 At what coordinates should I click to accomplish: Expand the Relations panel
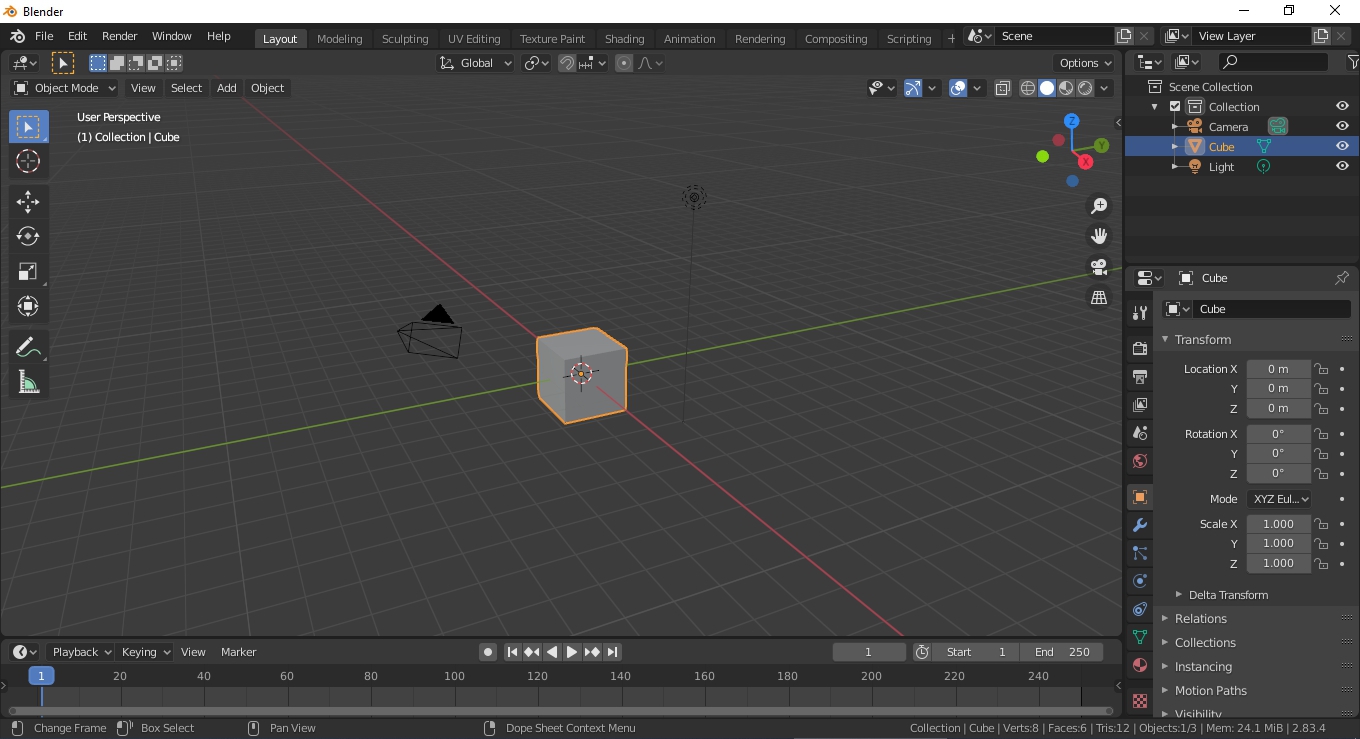pos(1200,619)
